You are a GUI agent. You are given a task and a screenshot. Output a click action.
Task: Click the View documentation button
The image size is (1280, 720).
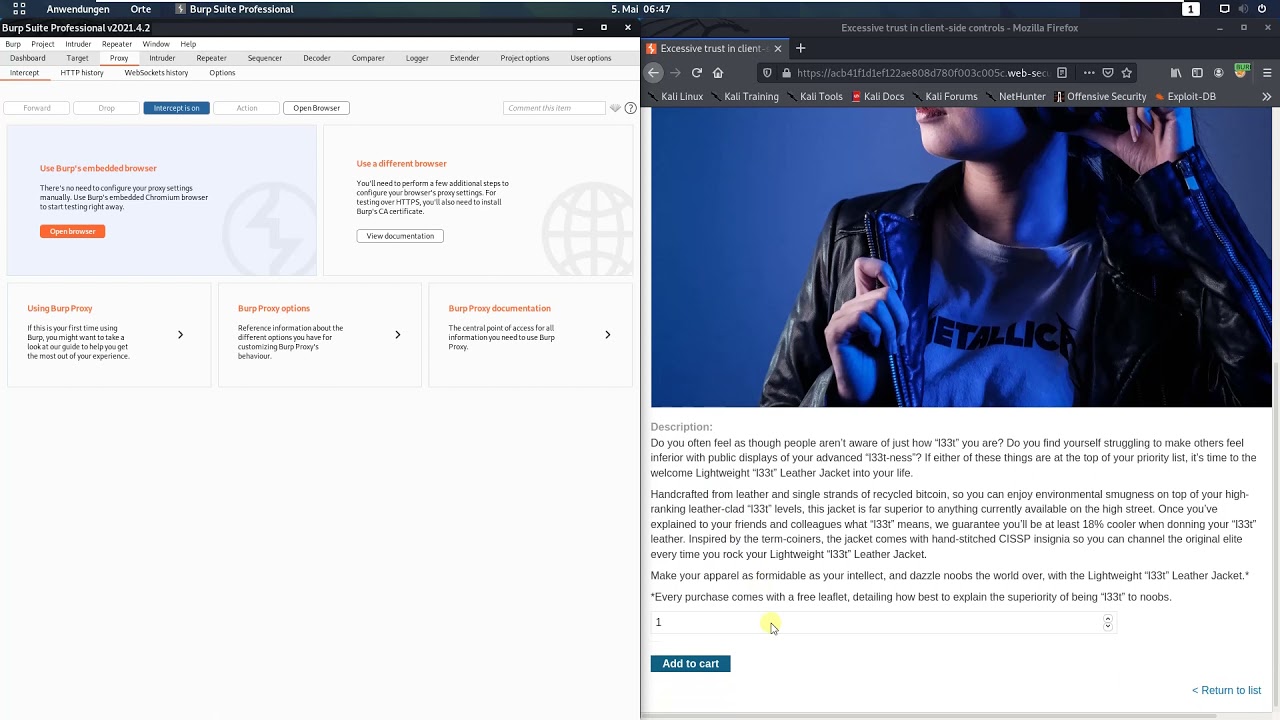tap(400, 236)
